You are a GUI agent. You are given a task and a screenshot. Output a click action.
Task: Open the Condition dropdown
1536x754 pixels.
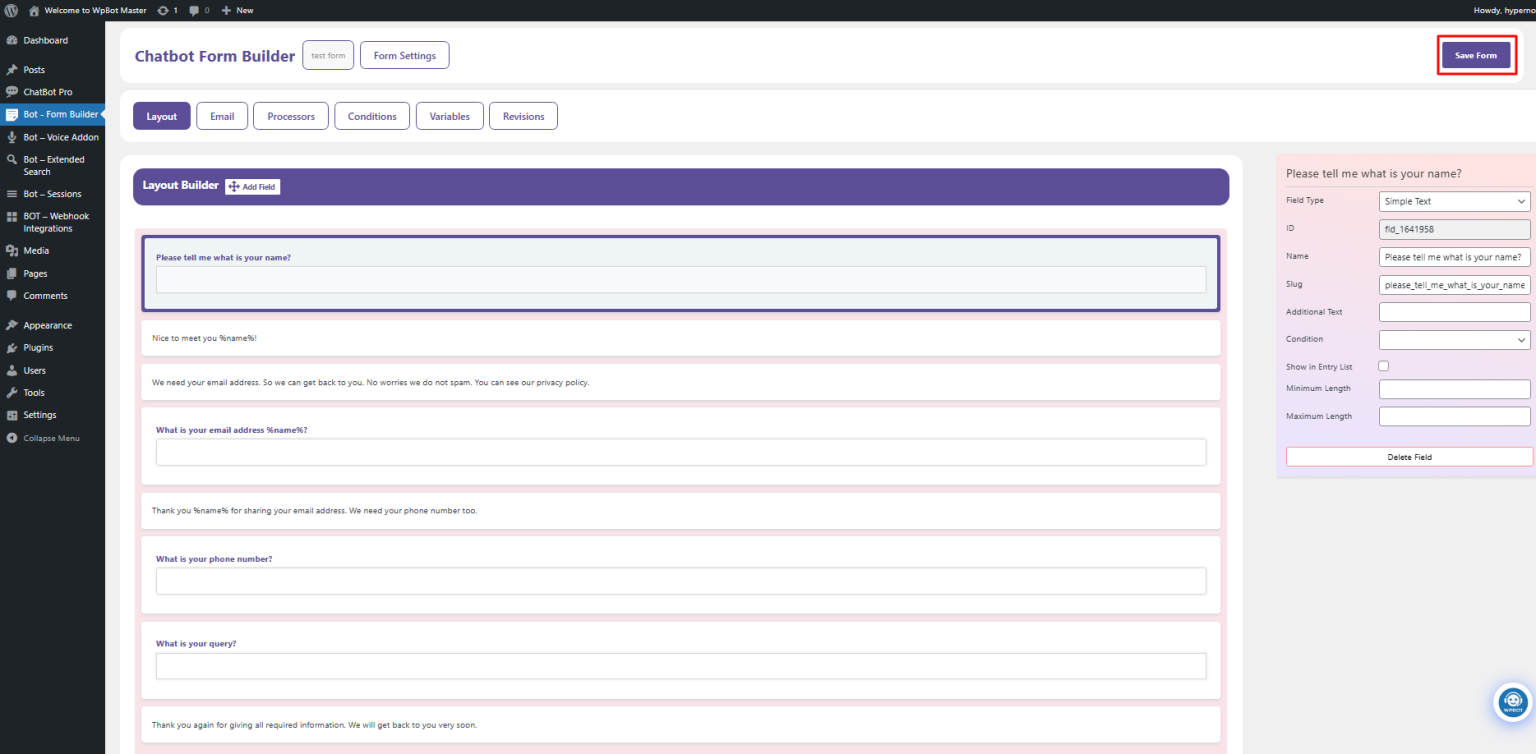tap(1454, 339)
